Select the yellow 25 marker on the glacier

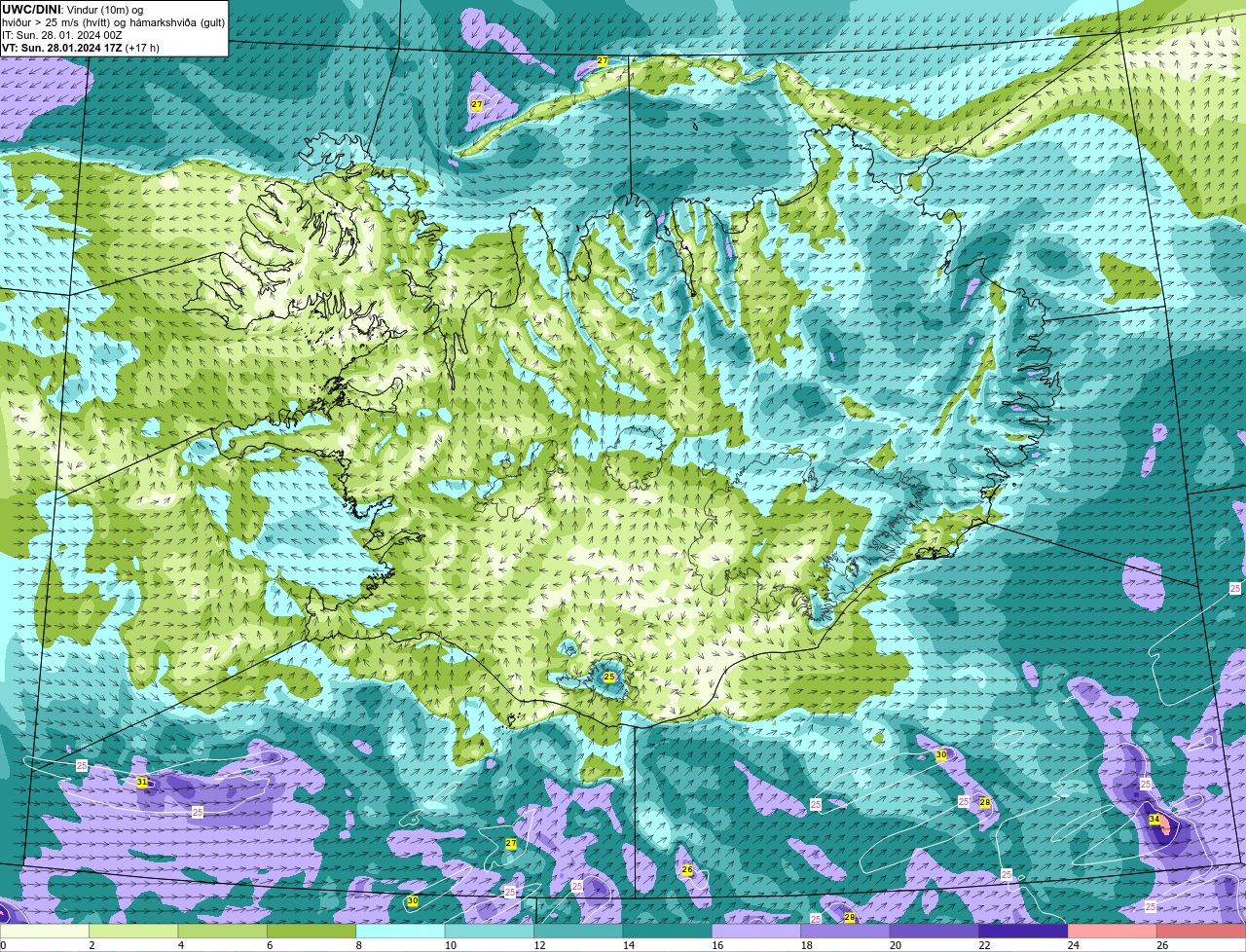click(609, 677)
